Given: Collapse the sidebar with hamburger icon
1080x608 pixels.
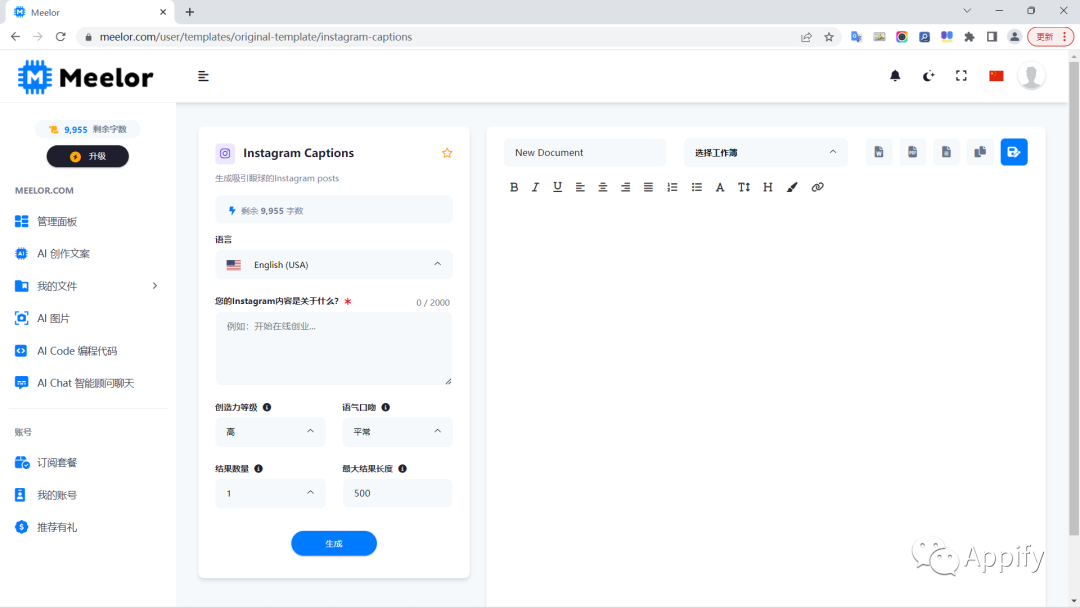Looking at the screenshot, I should (203, 76).
